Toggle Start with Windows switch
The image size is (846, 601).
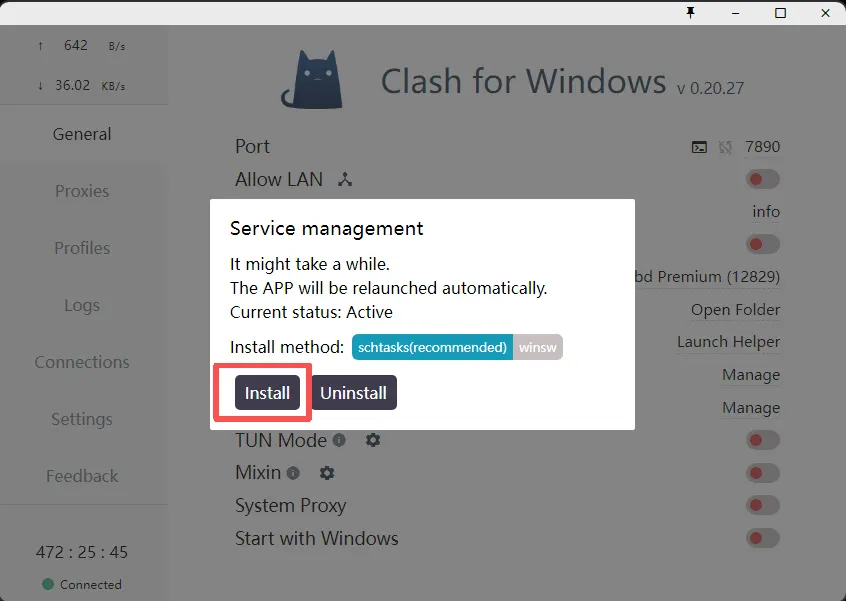pos(763,538)
